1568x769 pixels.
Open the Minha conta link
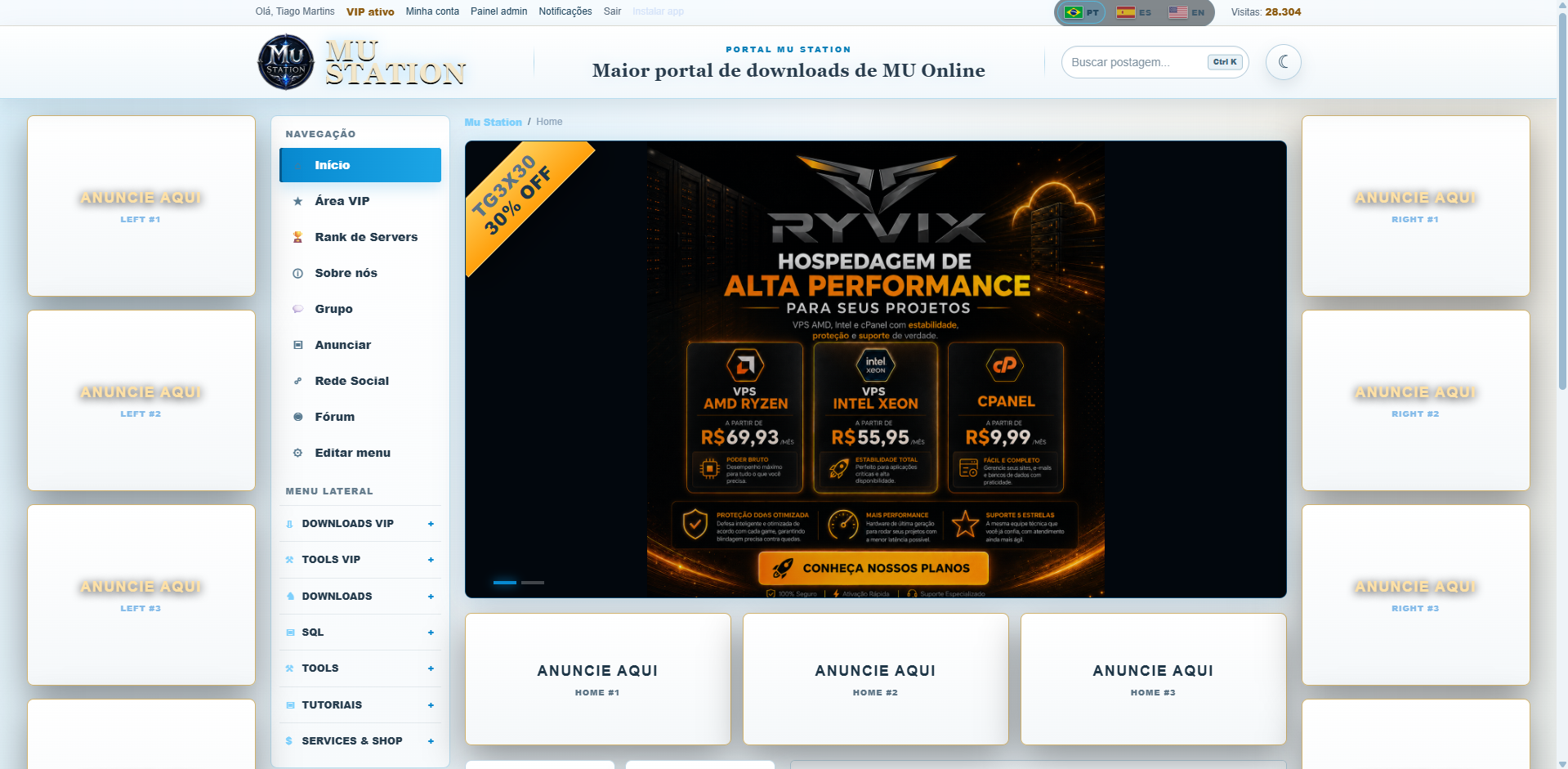coord(432,11)
